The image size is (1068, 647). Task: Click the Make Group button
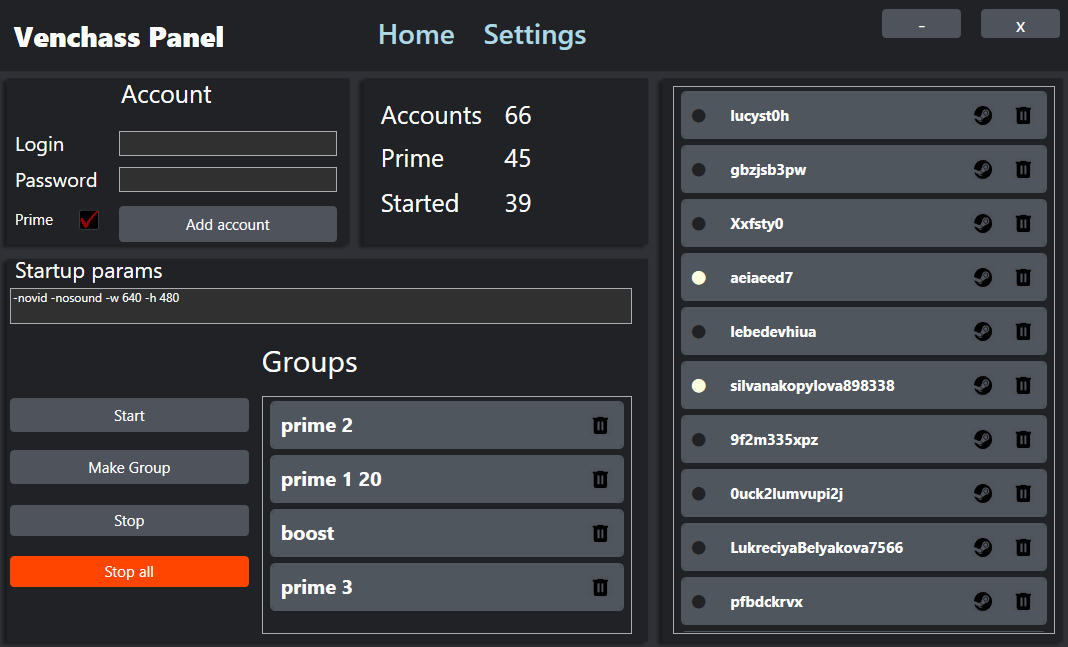coord(129,467)
